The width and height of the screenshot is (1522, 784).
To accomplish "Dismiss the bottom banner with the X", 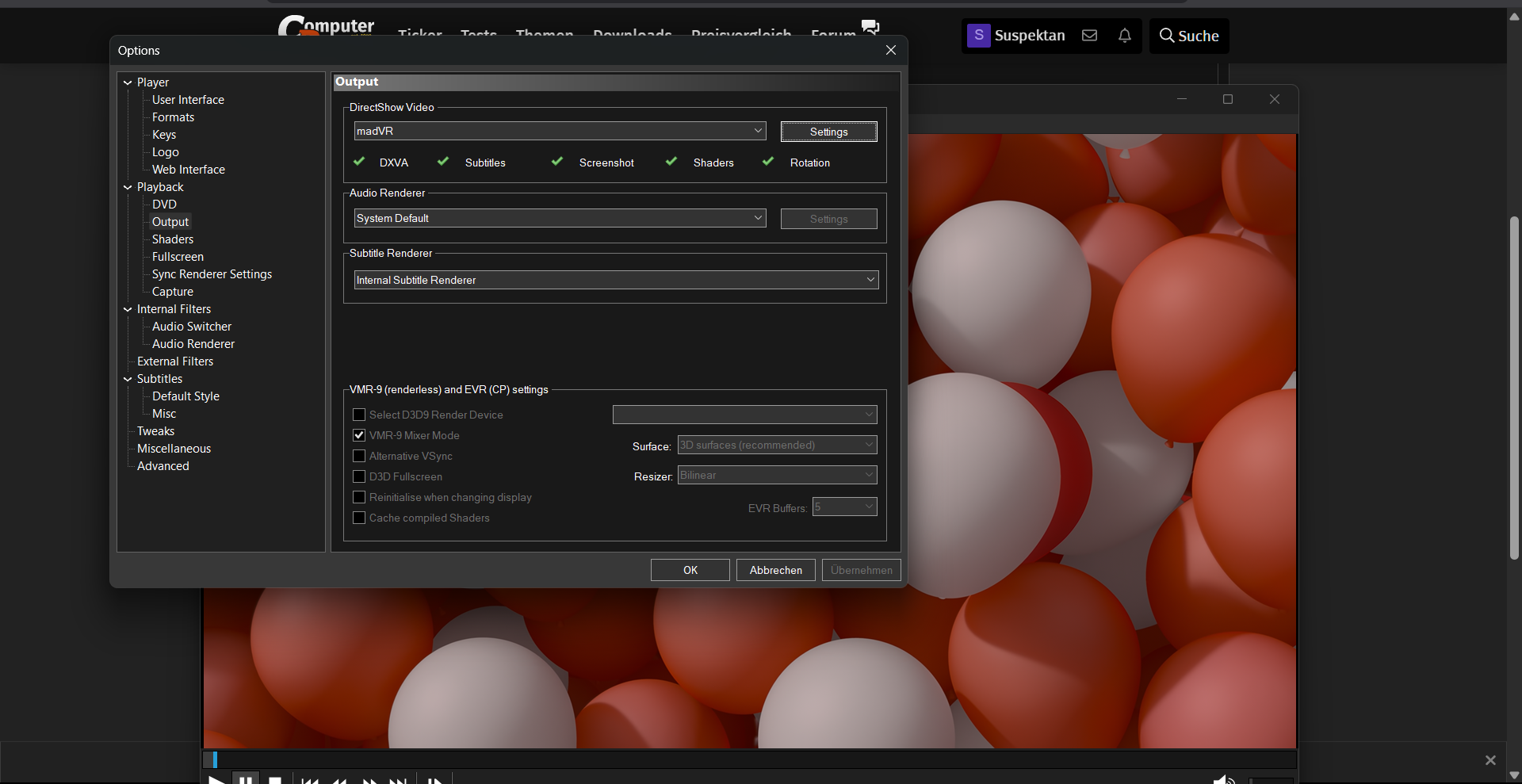I will click(1490, 760).
